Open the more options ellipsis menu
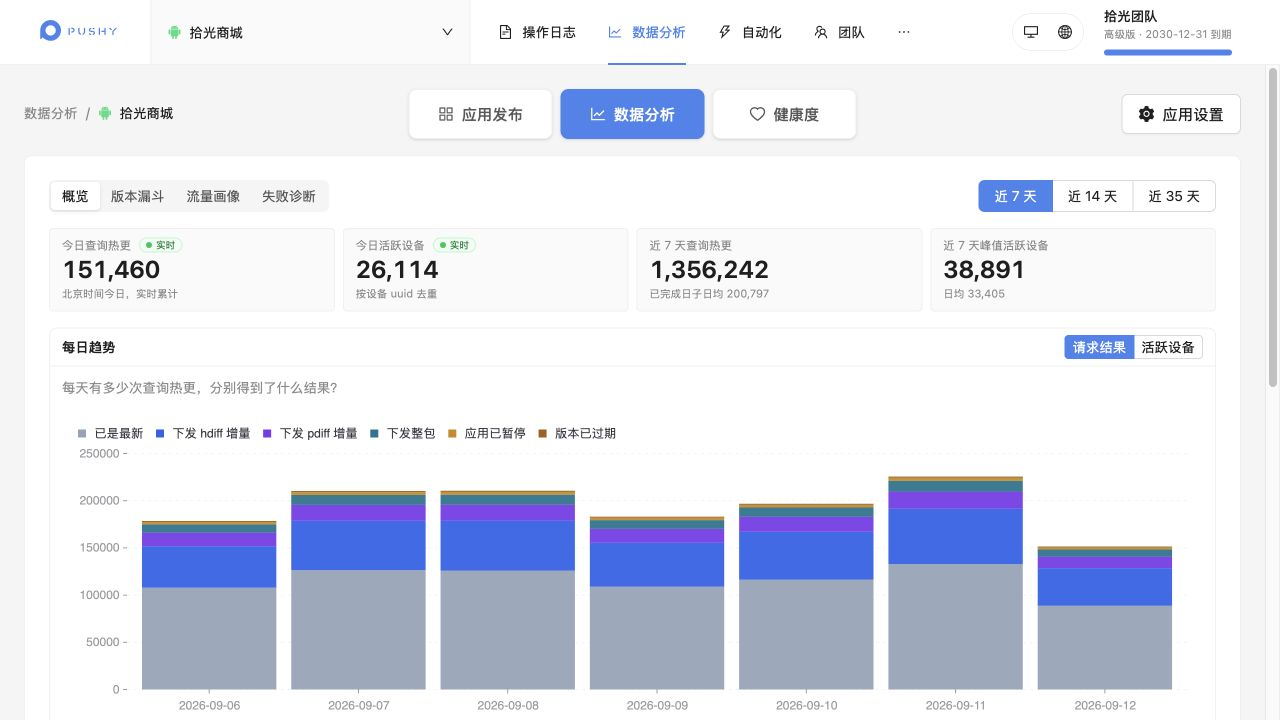The width and height of the screenshot is (1280, 720). coord(904,32)
